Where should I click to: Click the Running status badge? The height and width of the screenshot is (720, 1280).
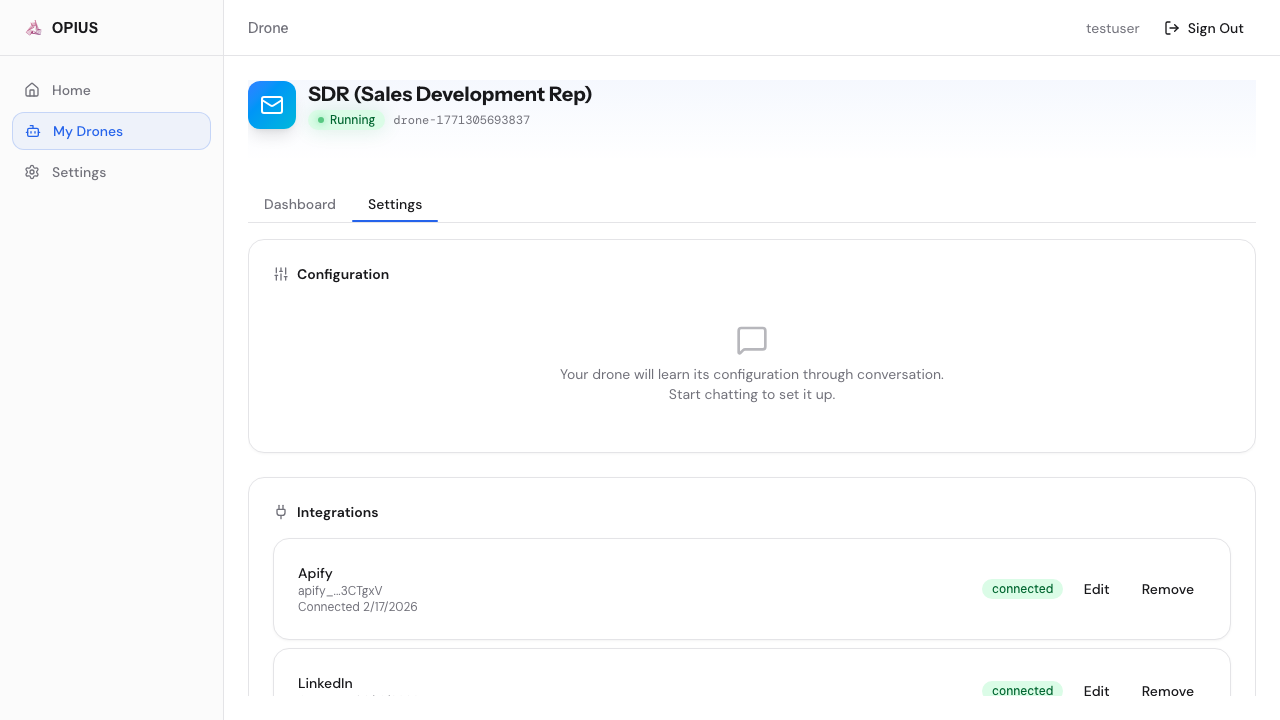click(x=346, y=119)
